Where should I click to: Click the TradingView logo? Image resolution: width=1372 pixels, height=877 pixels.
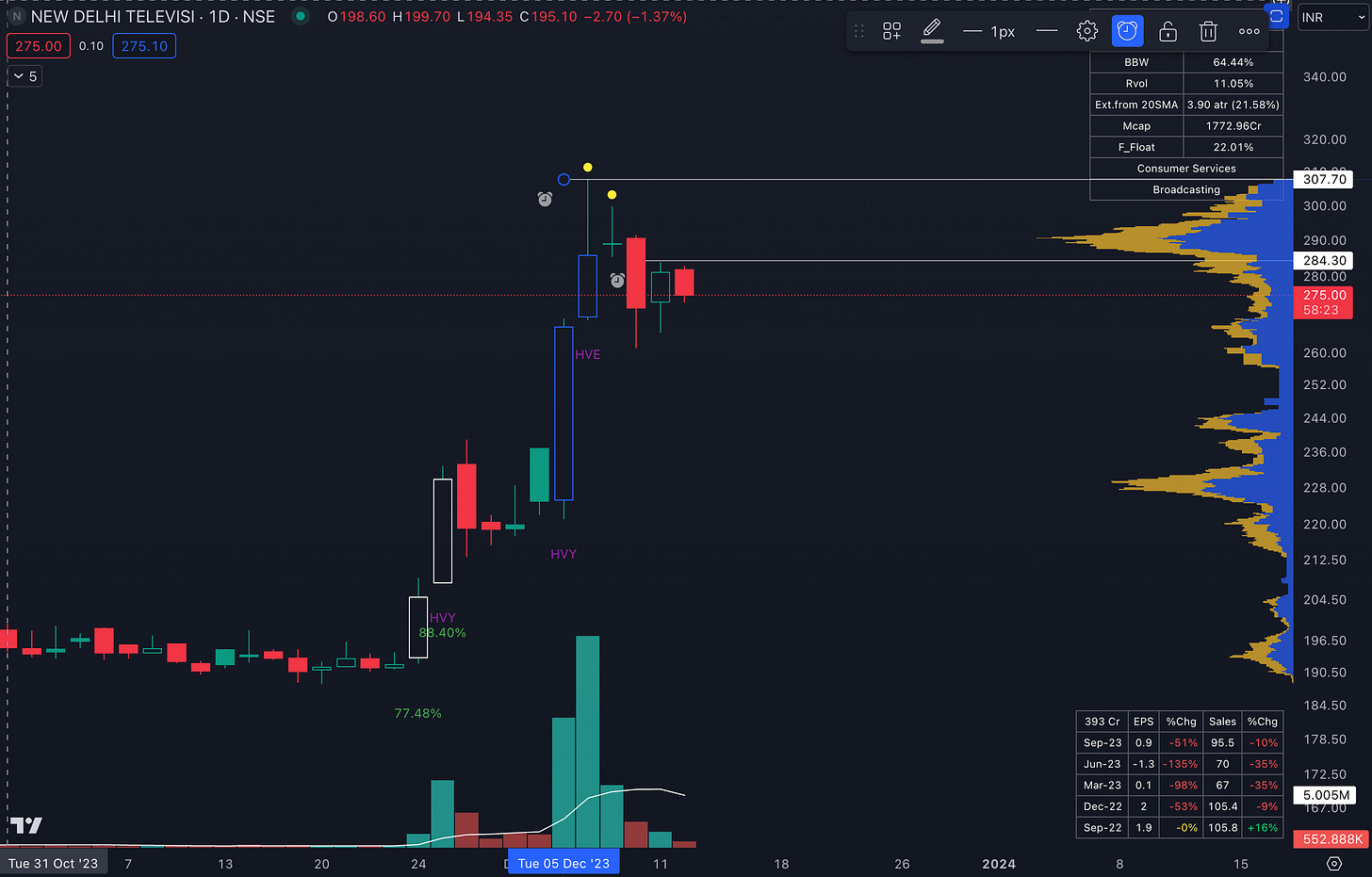pos(25,825)
